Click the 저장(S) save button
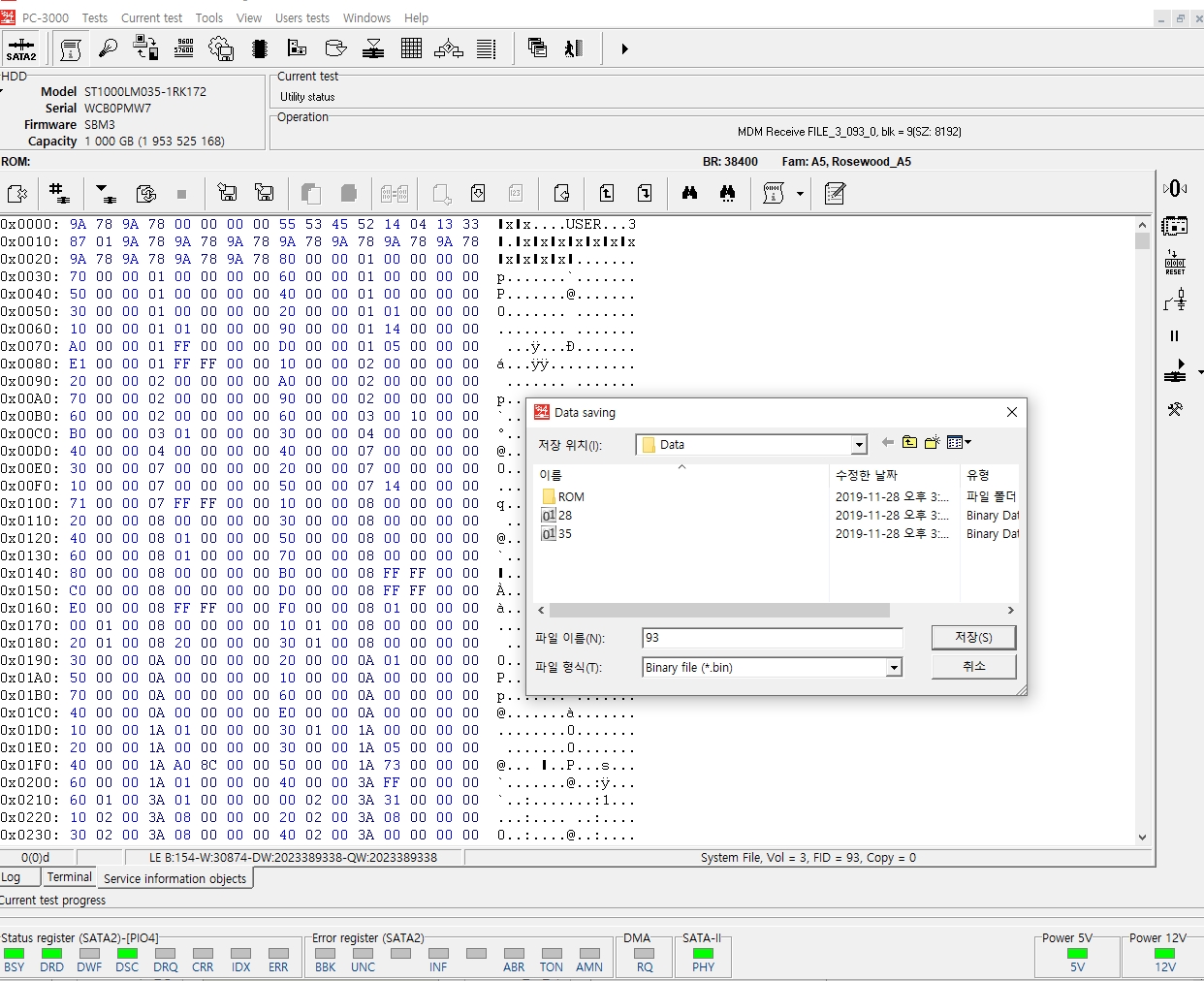The height and width of the screenshot is (981, 1204). (x=973, y=637)
